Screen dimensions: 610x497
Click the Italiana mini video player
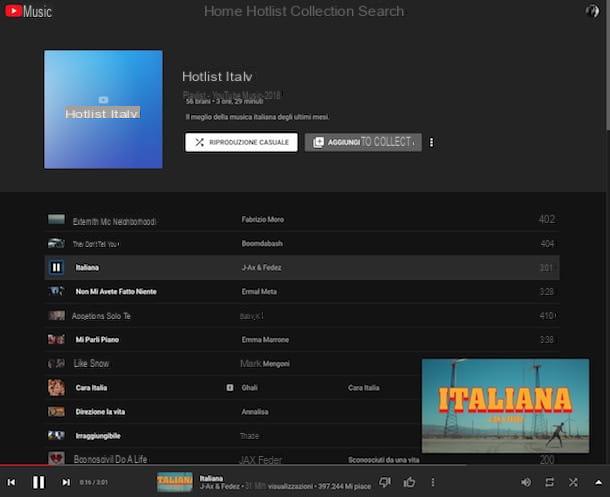point(505,406)
